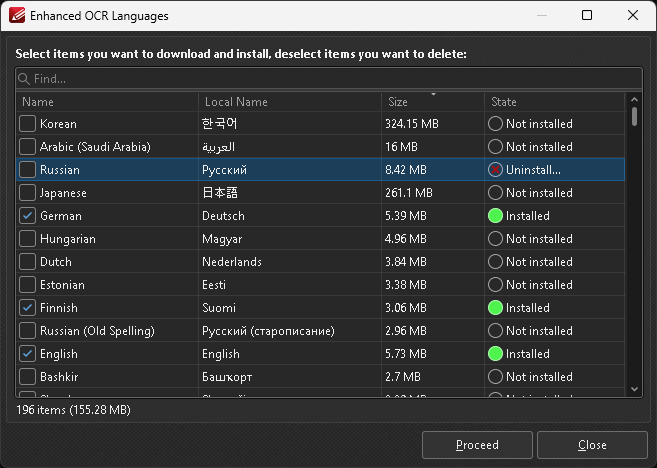
Task: Select the 'Magyar' local name cell
Action: (x=290, y=239)
